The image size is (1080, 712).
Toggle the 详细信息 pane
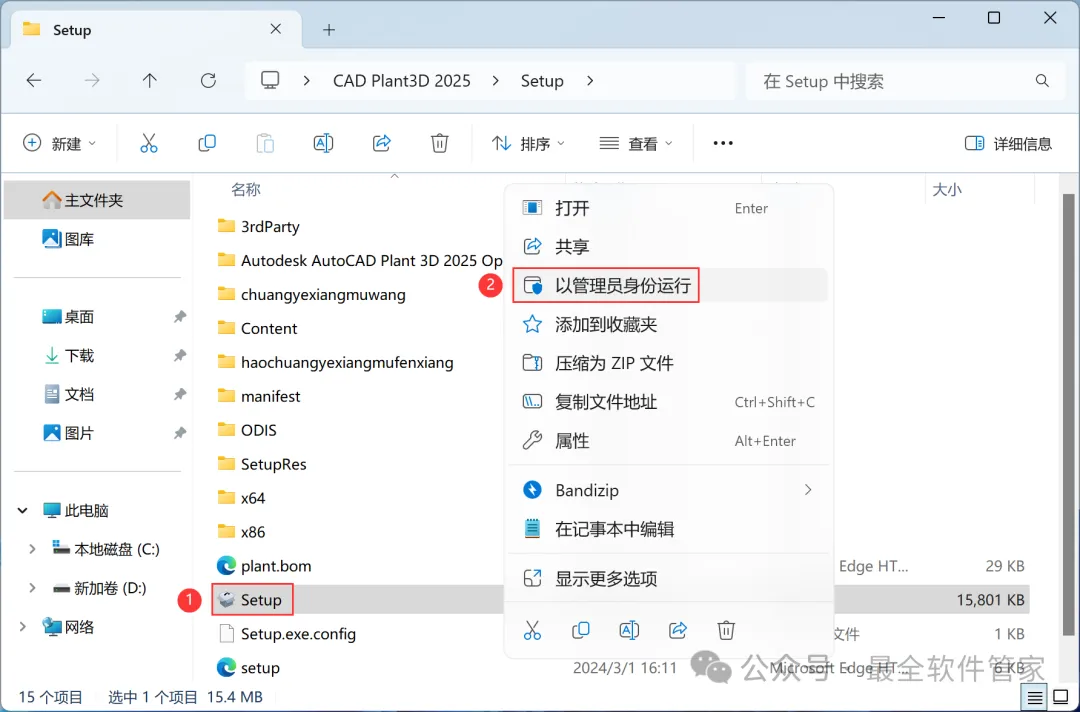(1008, 143)
